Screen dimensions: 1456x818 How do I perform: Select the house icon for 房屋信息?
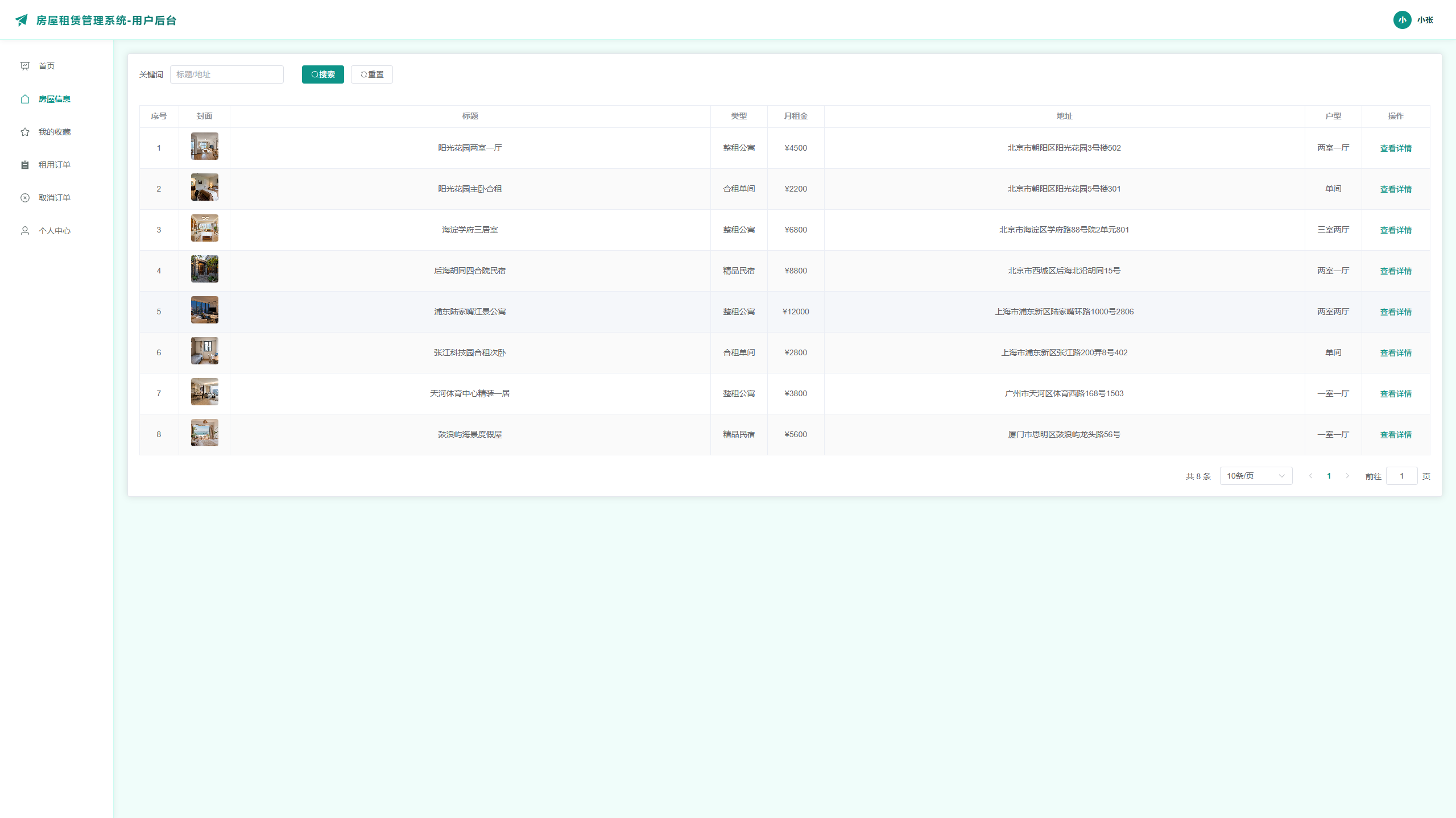[25, 99]
